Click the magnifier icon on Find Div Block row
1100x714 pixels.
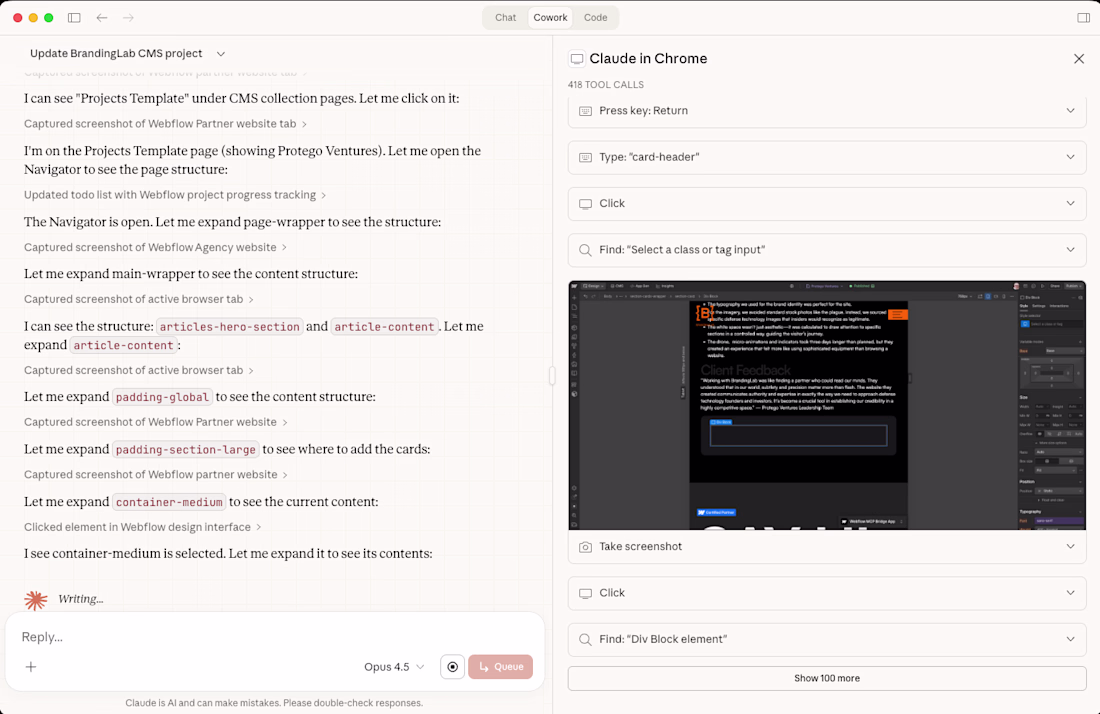point(585,639)
